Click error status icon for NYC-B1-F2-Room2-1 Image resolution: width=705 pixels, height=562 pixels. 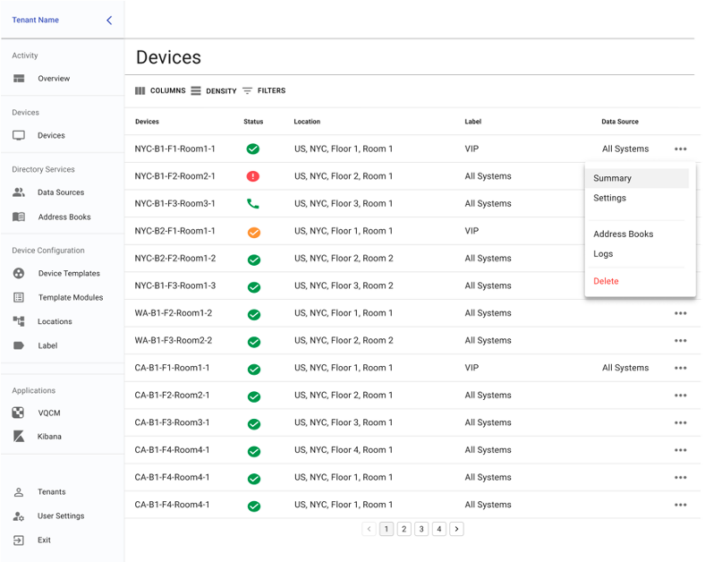pyautogui.click(x=253, y=176)
